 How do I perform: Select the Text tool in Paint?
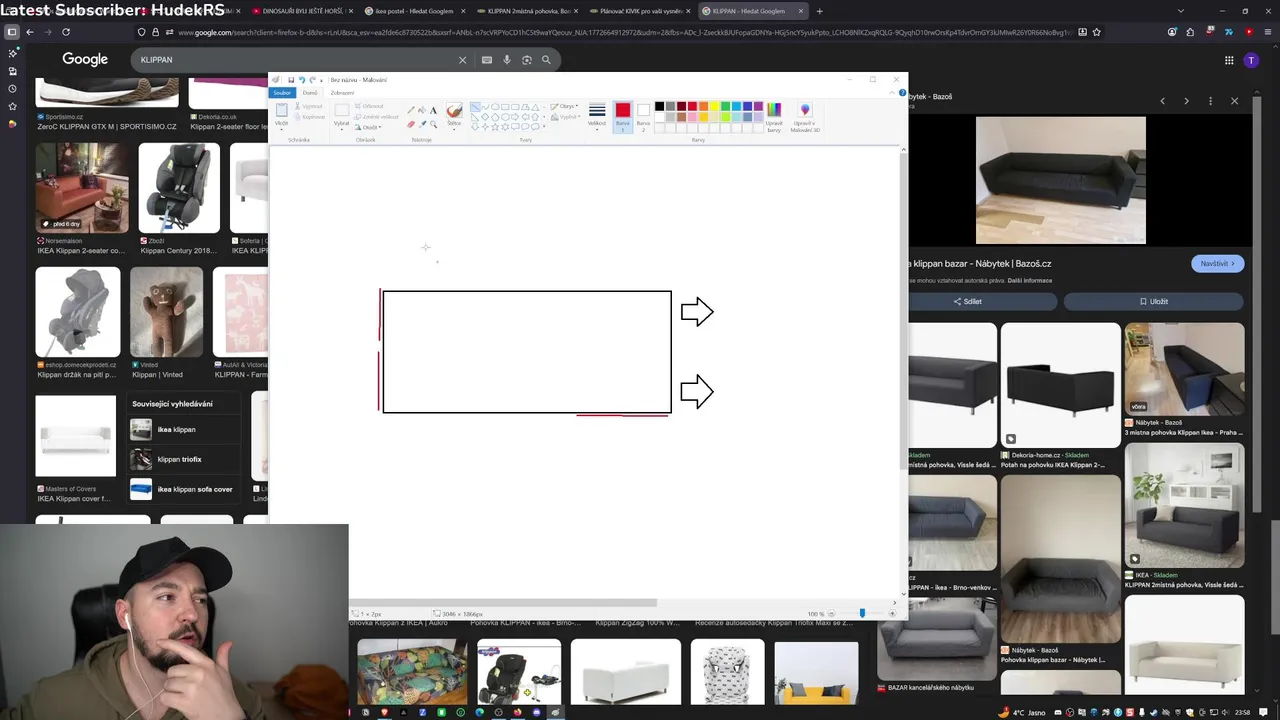point(433,110)
